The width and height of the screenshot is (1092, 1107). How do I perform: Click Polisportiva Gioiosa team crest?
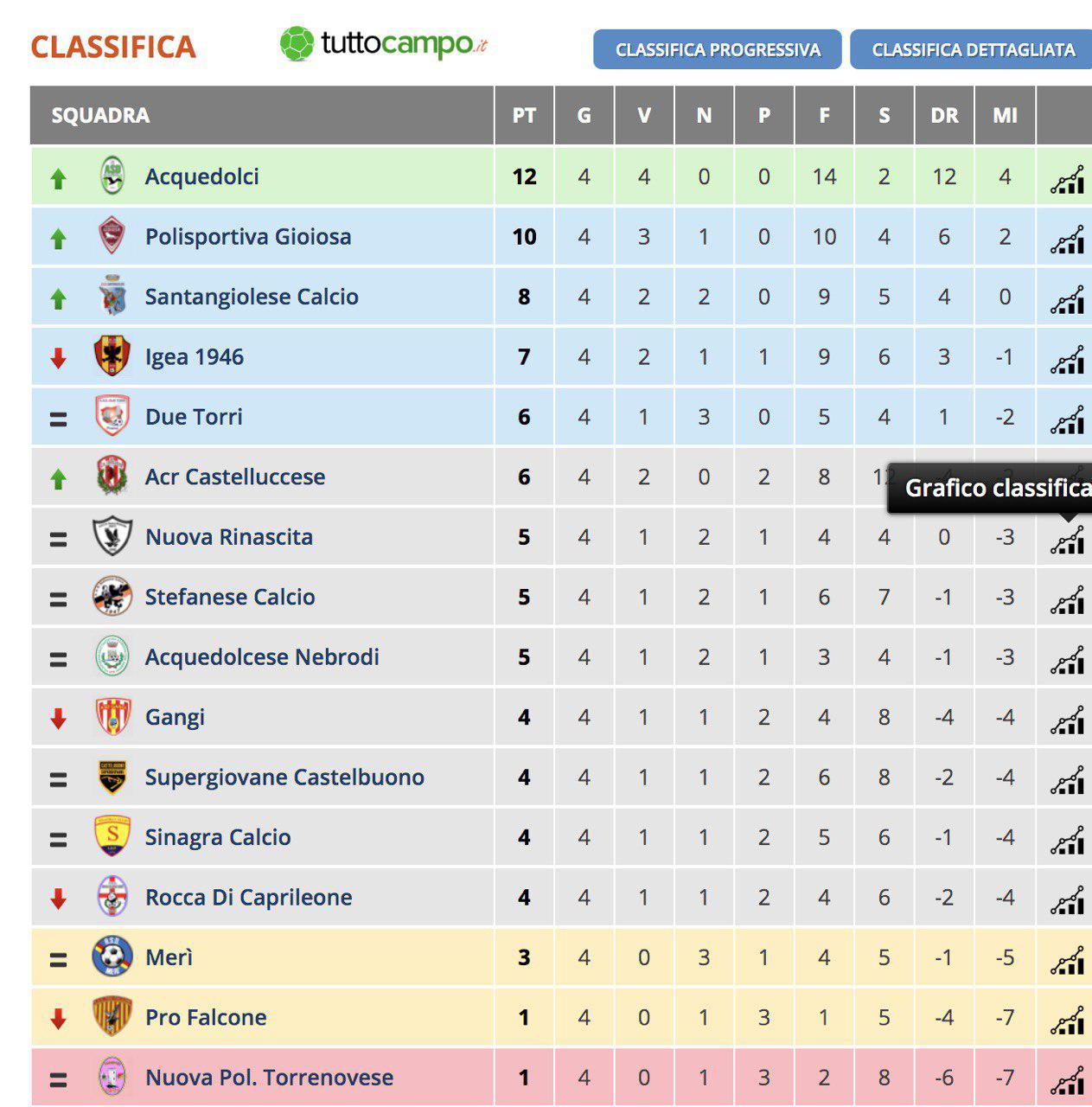[112, 236]
